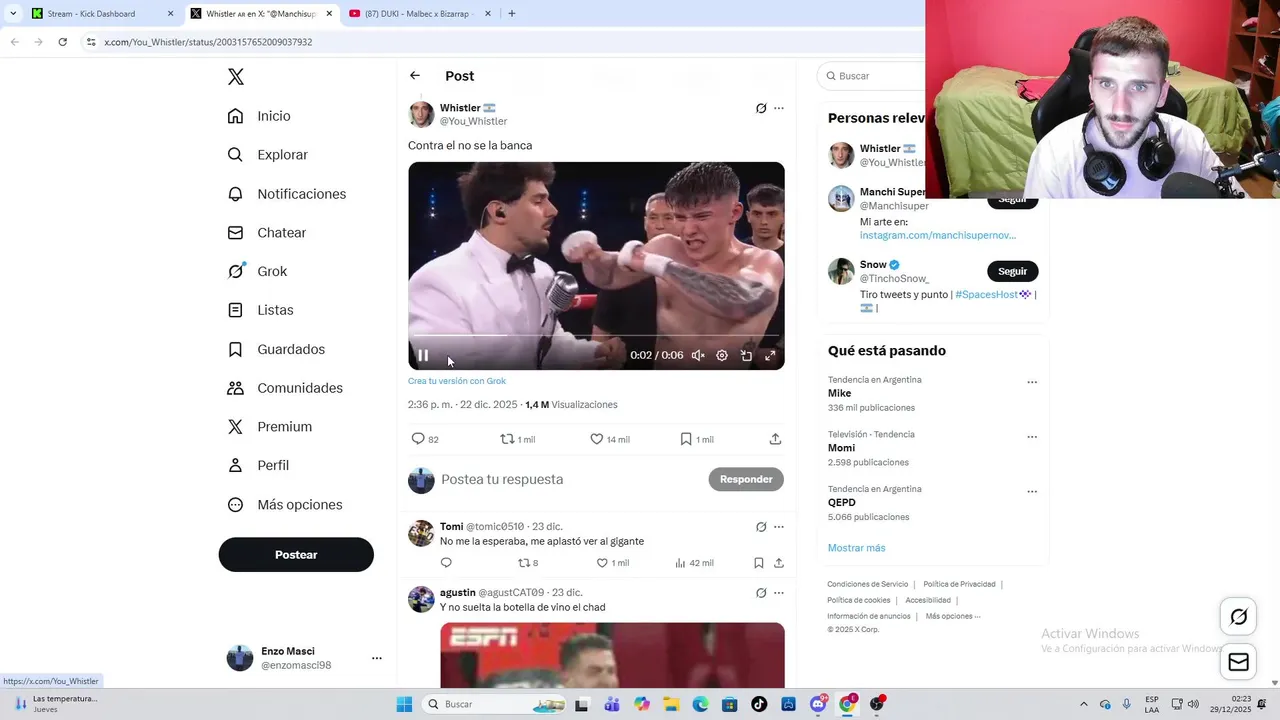Click Crea tu versión con Grok link
This screenshot has width=1280, height=720.
point(457,381)
